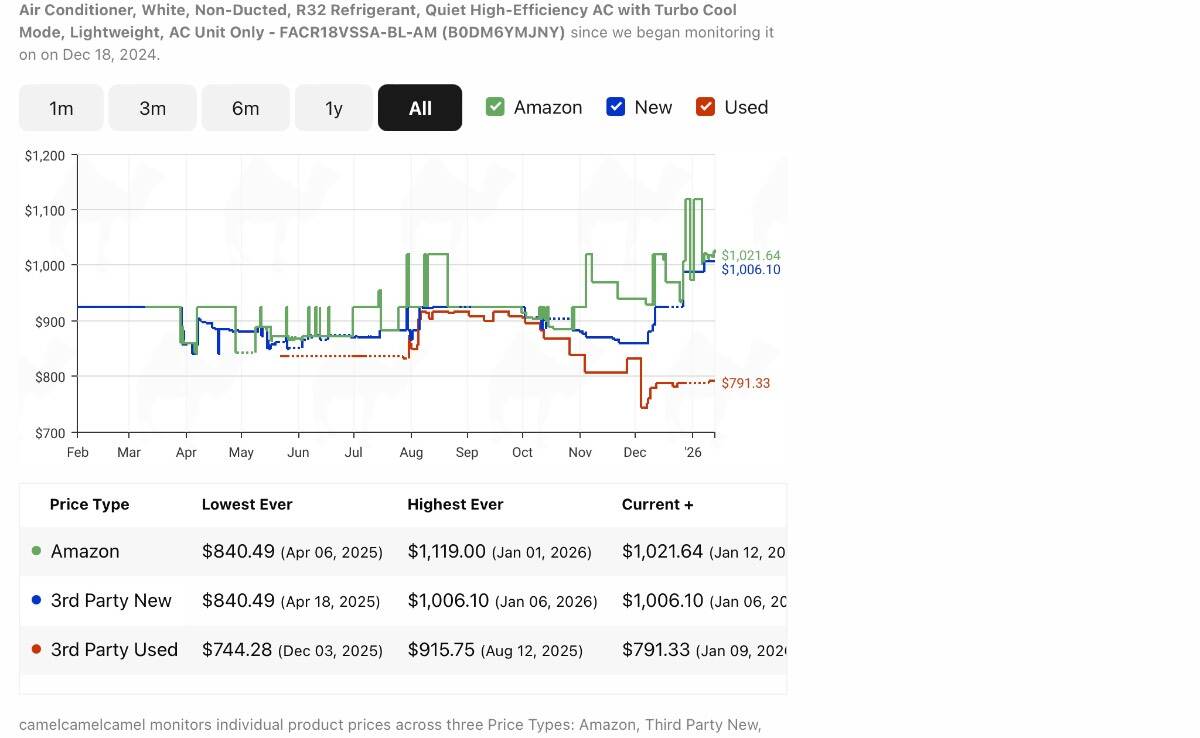Click the blue $1,006.10 chart price label
1200x738 pixels.
[750, 270]
